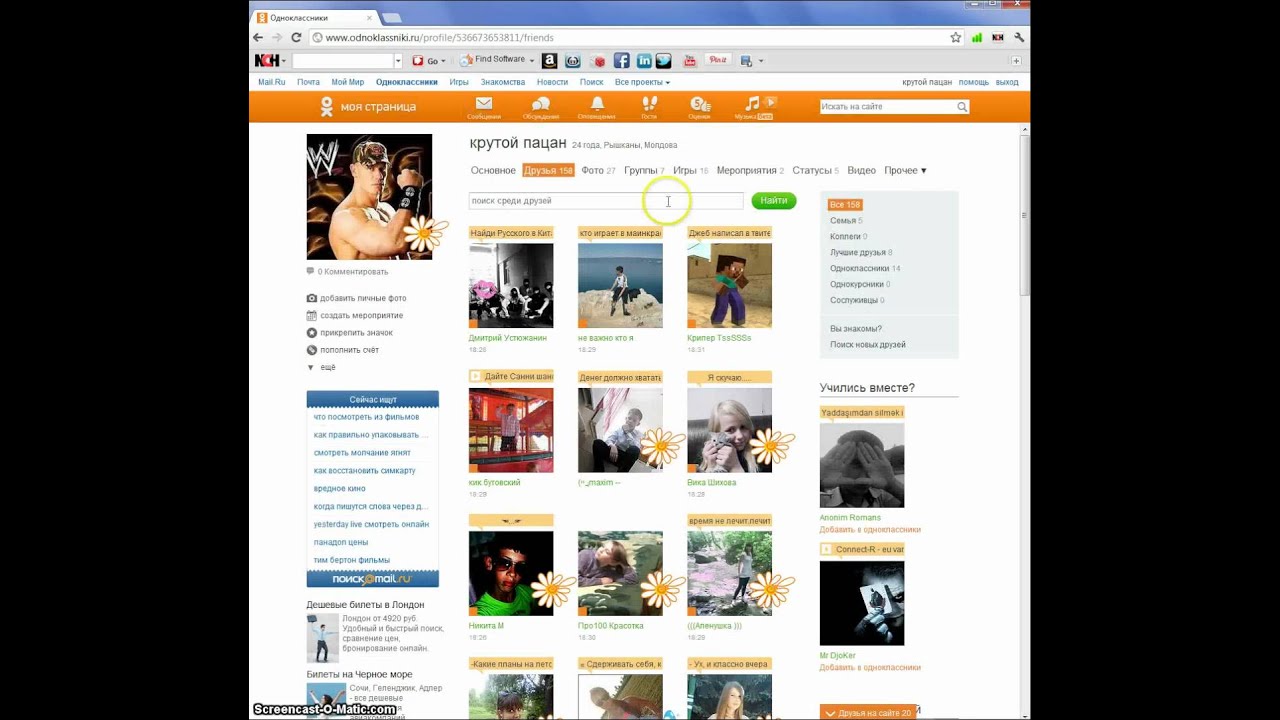Switch to the Видео tab
Screen dimensions: 1280x720
point(861,171)
